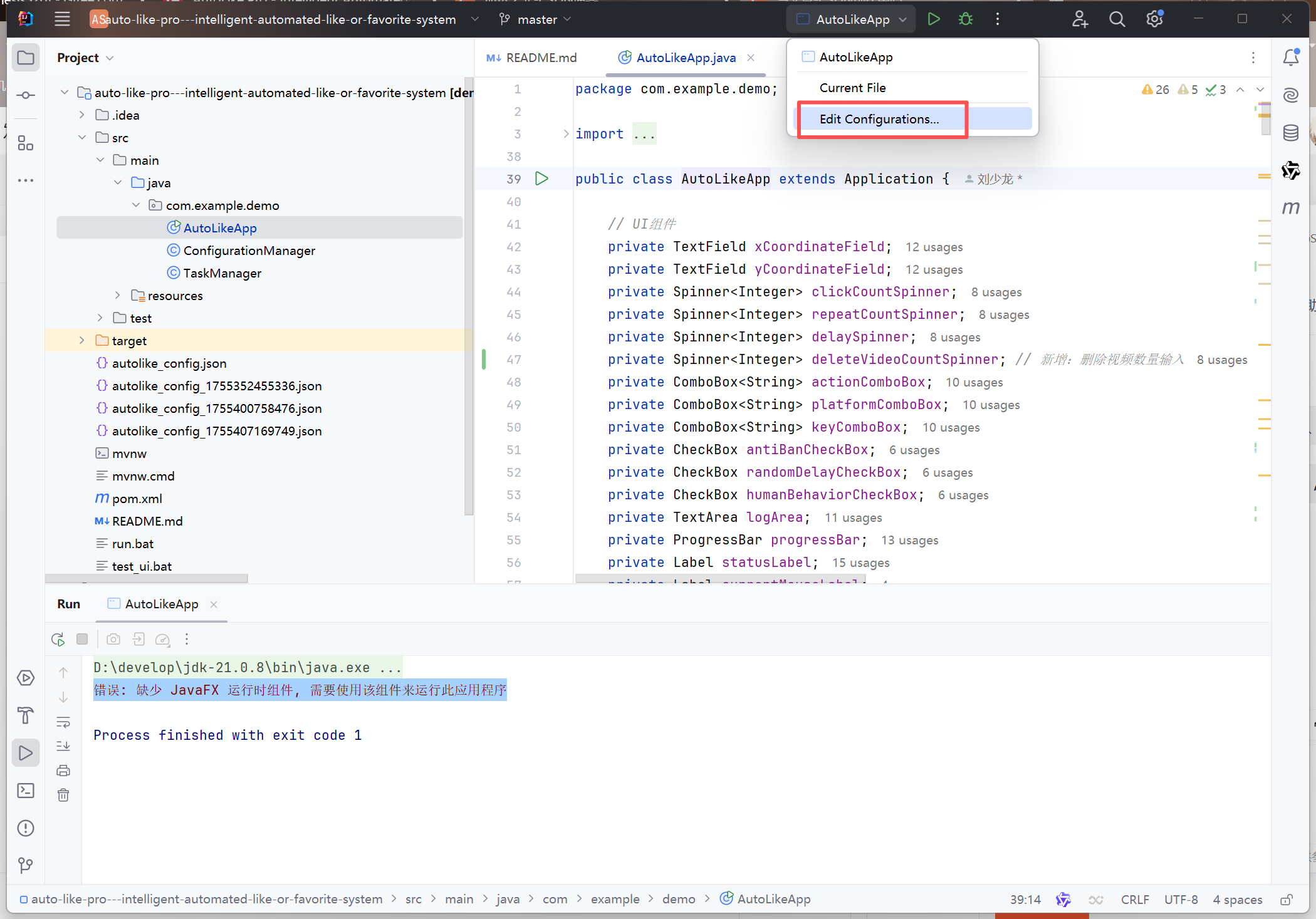1316x919 pixels.
Task: Click Clear All trash icon in console
Action: click(63, 795)
